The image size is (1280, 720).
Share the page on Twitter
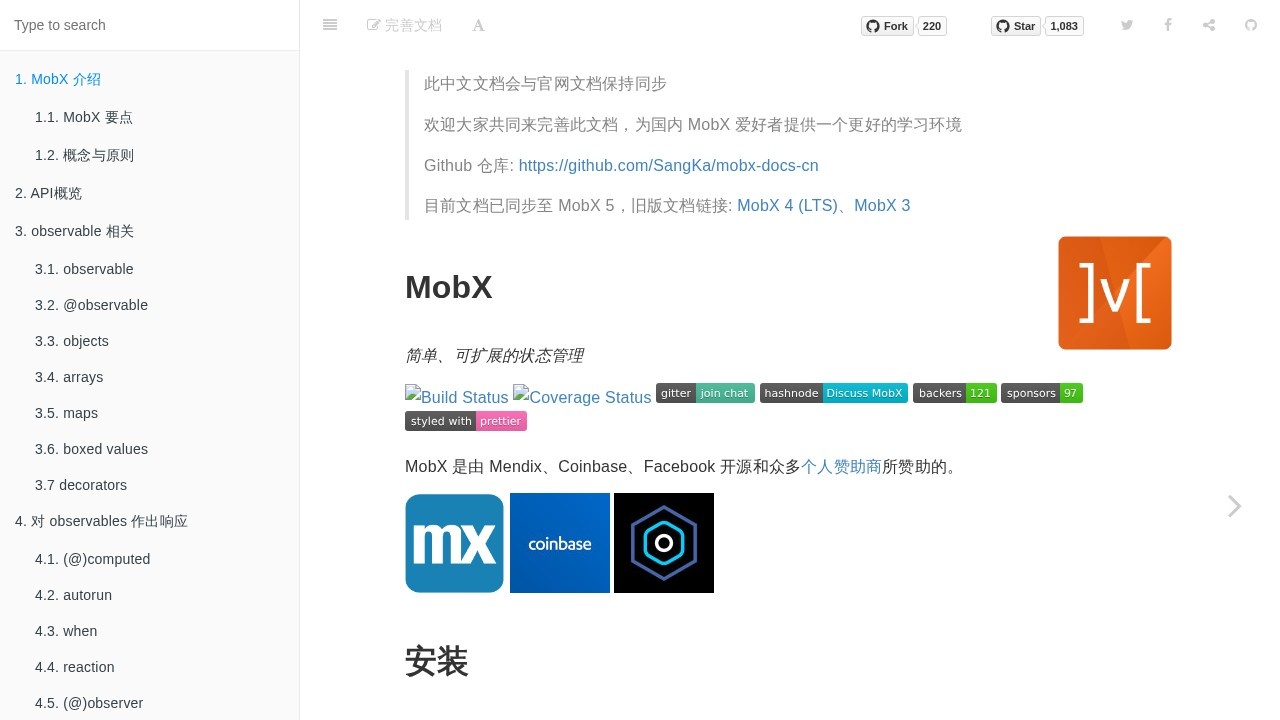click(1127, 25)
